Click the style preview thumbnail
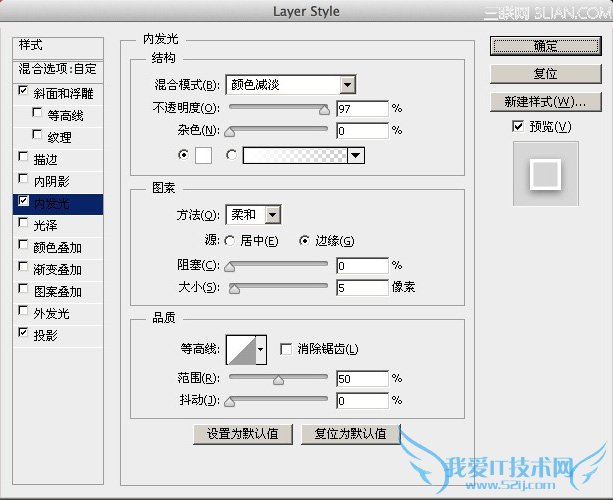The width and height of the screenshot is (613, 500). [546, 174]
